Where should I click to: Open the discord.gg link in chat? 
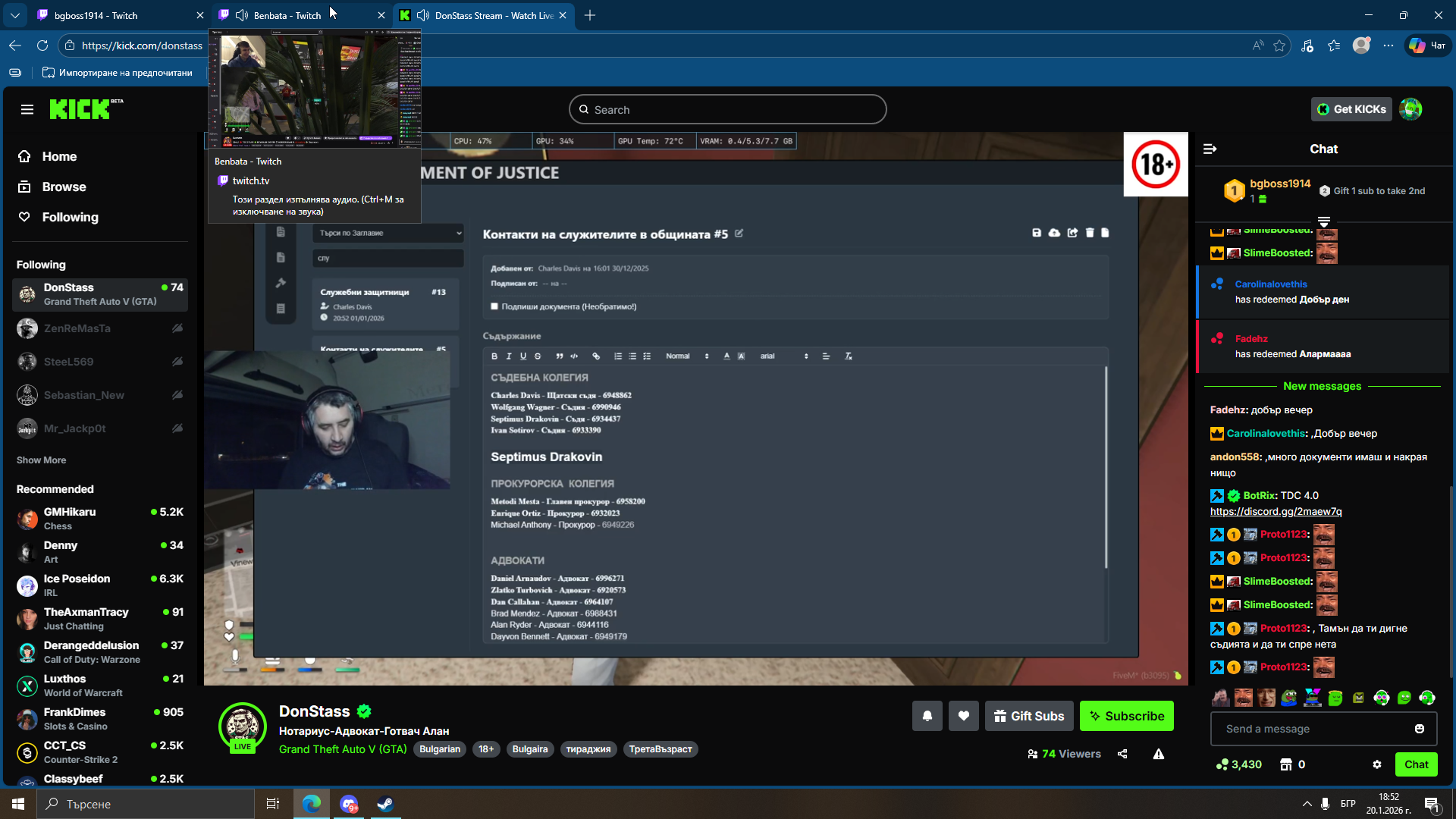click(1276, 512)
